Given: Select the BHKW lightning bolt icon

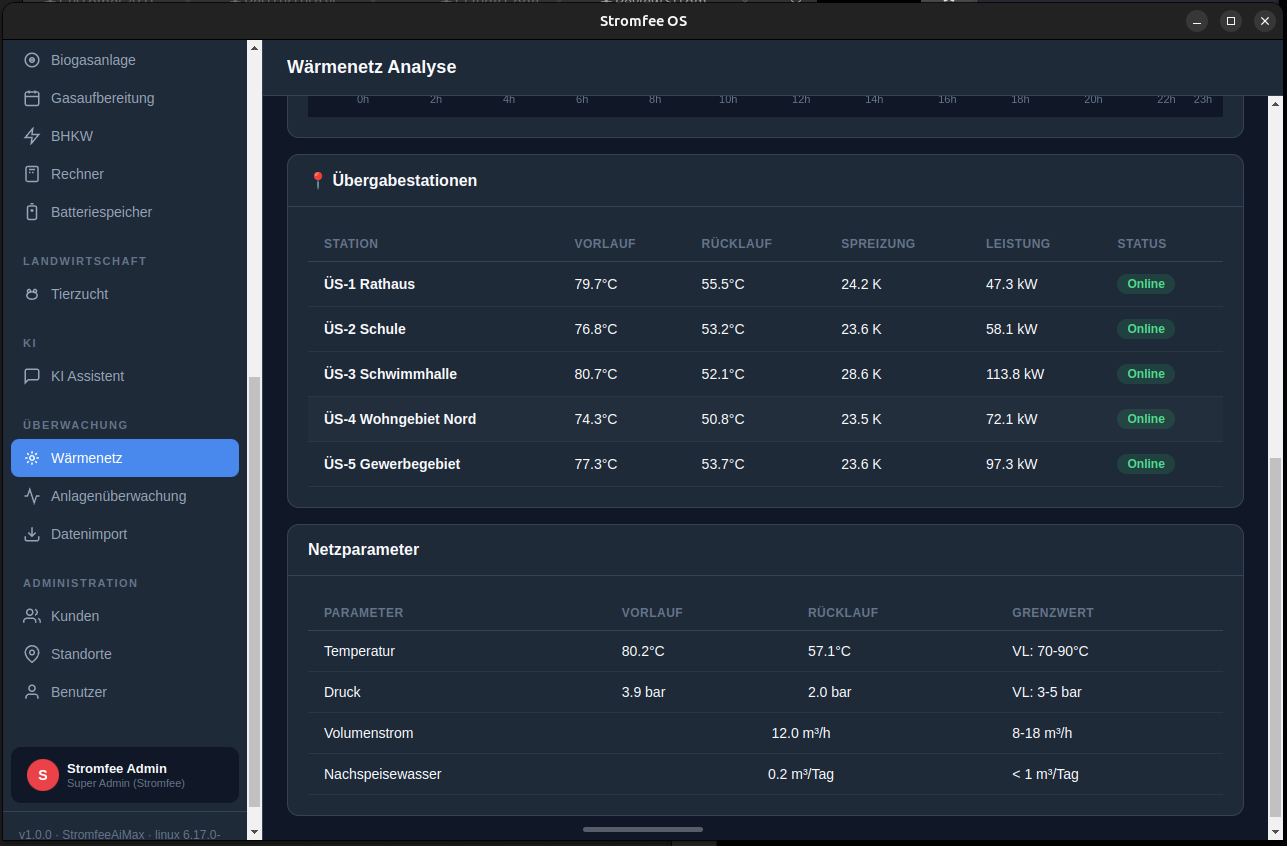Looking at the screenshot, I should click(x=32, y=136).
